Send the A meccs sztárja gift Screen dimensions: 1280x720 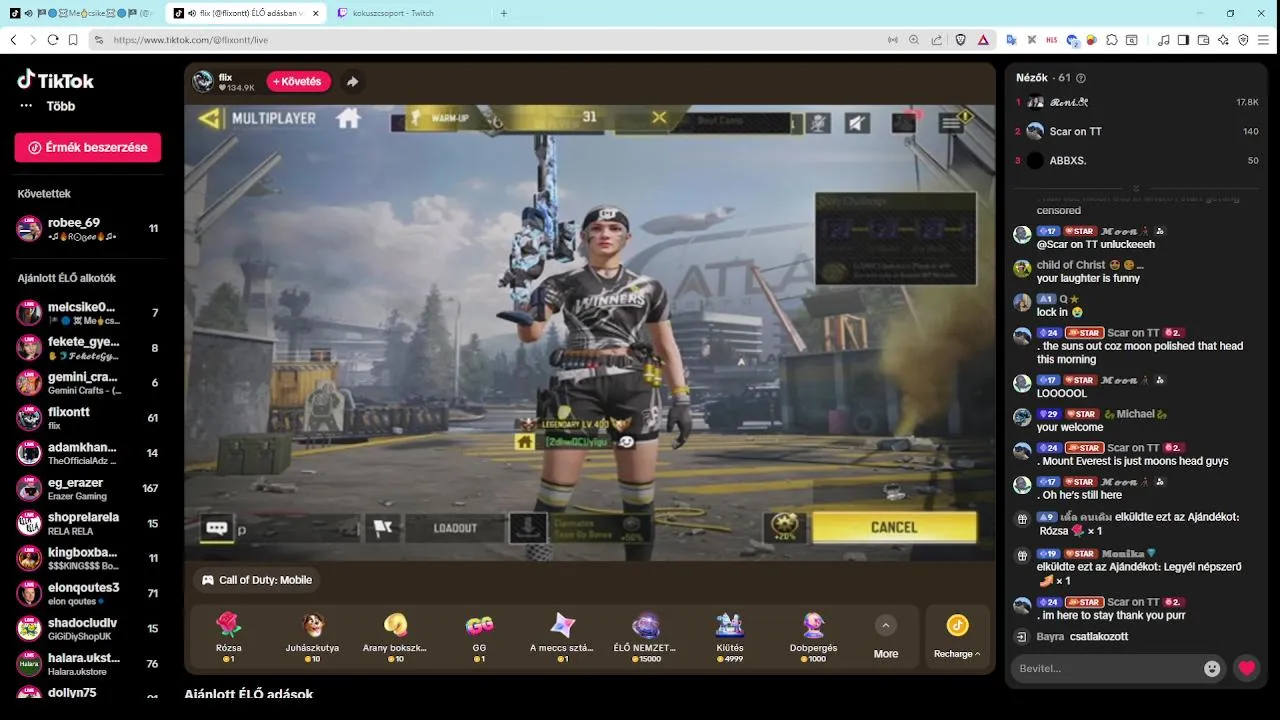click(x=562, y=637)
